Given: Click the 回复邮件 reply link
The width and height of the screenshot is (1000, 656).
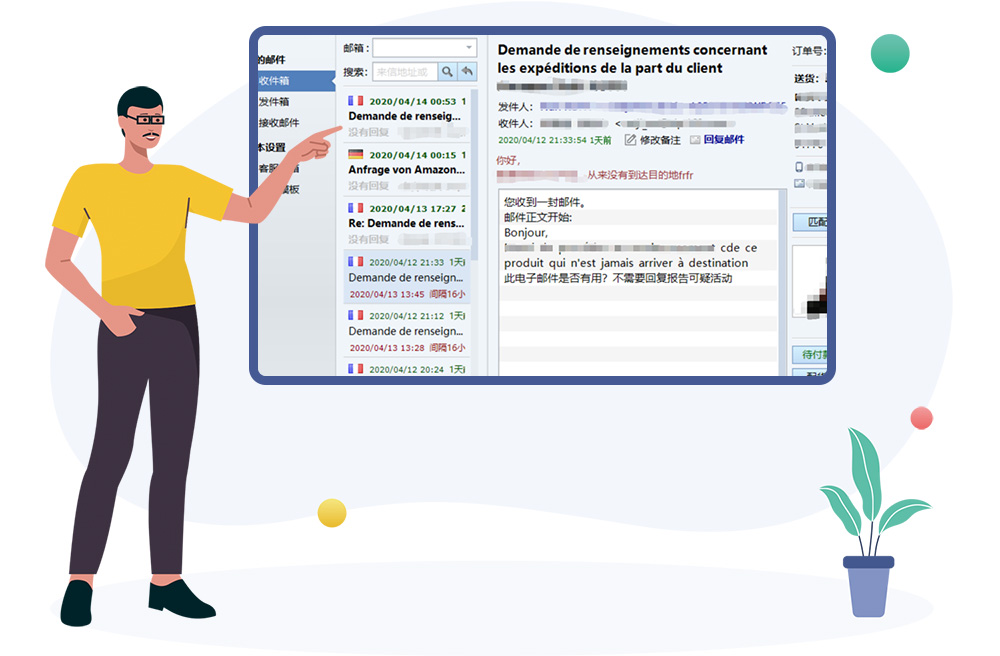Looking at the screenshot, I should pyautogui.click(x=724, y=140).
